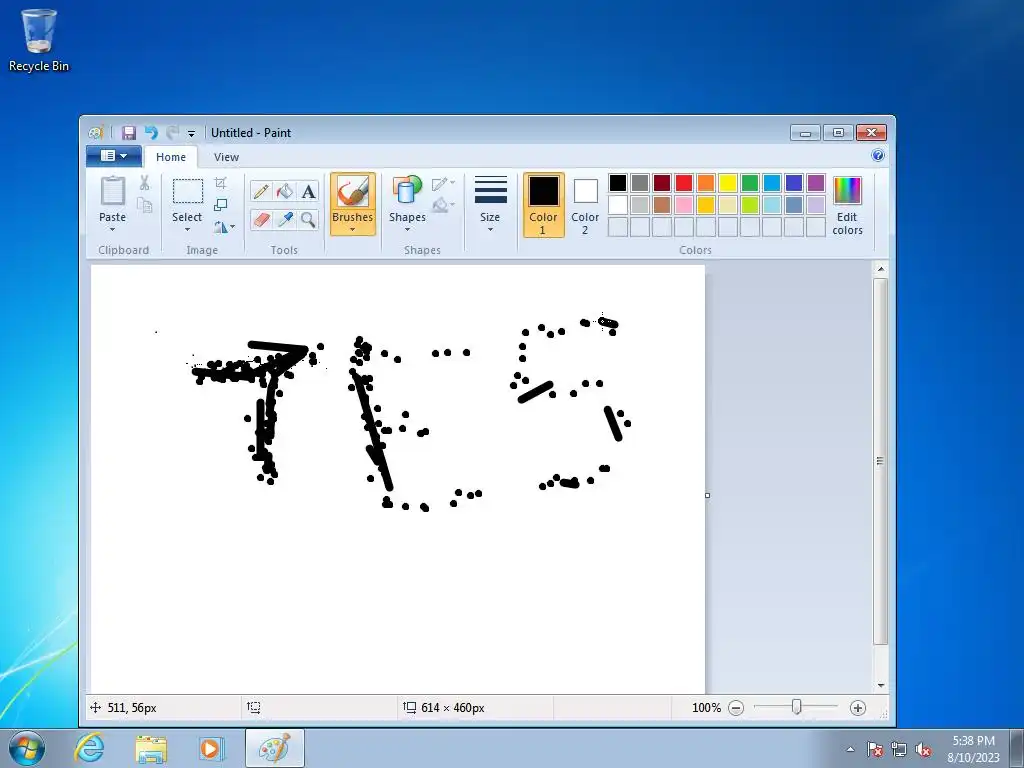This screenshot has height=768, width=1024.
Task: Click the Paste clipboard icon
Action: (x=112, y=191)
